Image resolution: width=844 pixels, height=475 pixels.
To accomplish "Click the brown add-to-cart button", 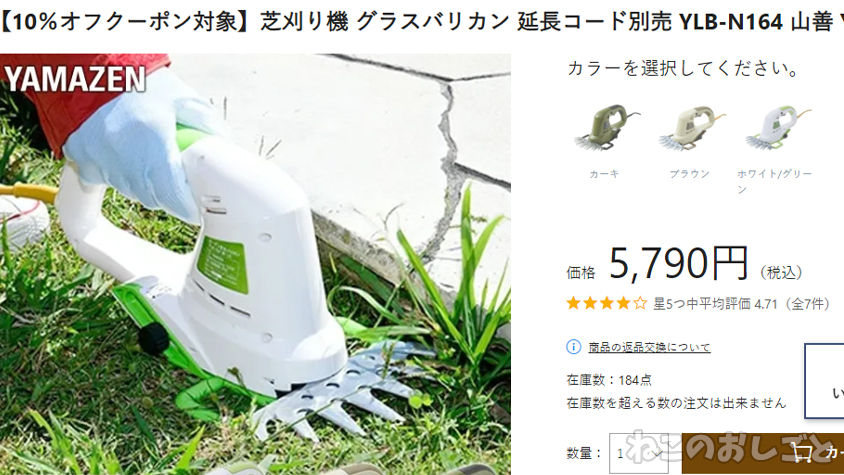I will tap(763, 453).
